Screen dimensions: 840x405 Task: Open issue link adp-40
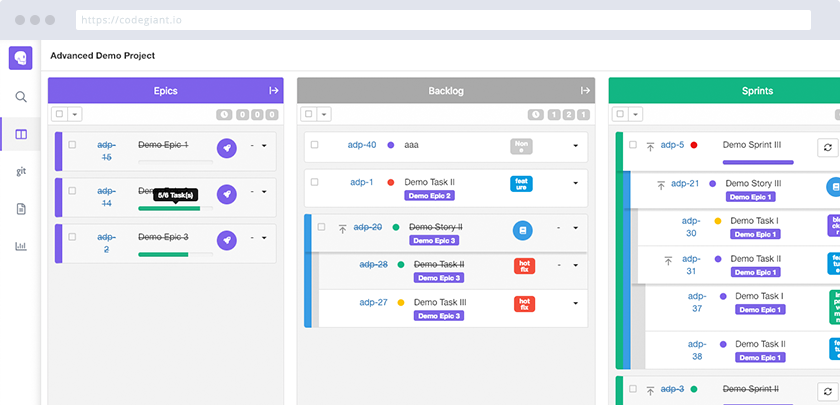[362, 145]
